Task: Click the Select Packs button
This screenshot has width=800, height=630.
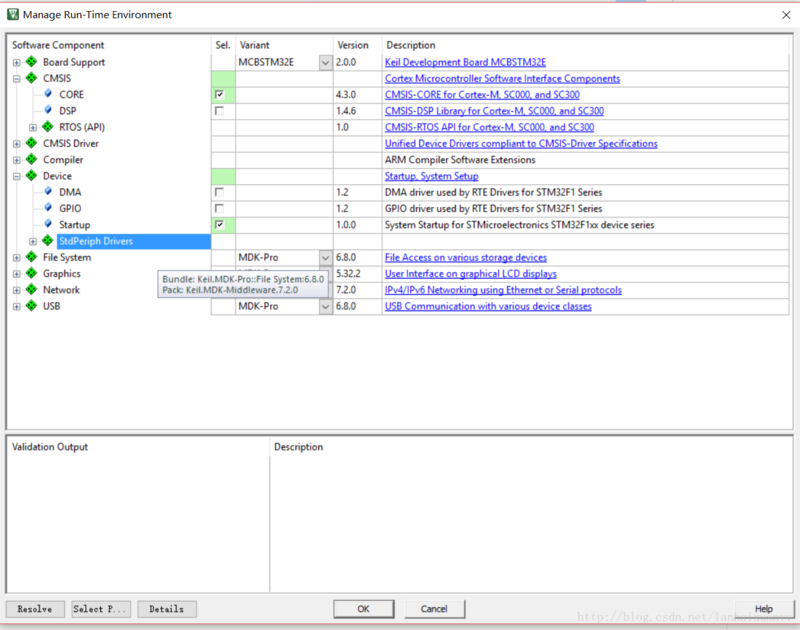Action: [101, 609]
